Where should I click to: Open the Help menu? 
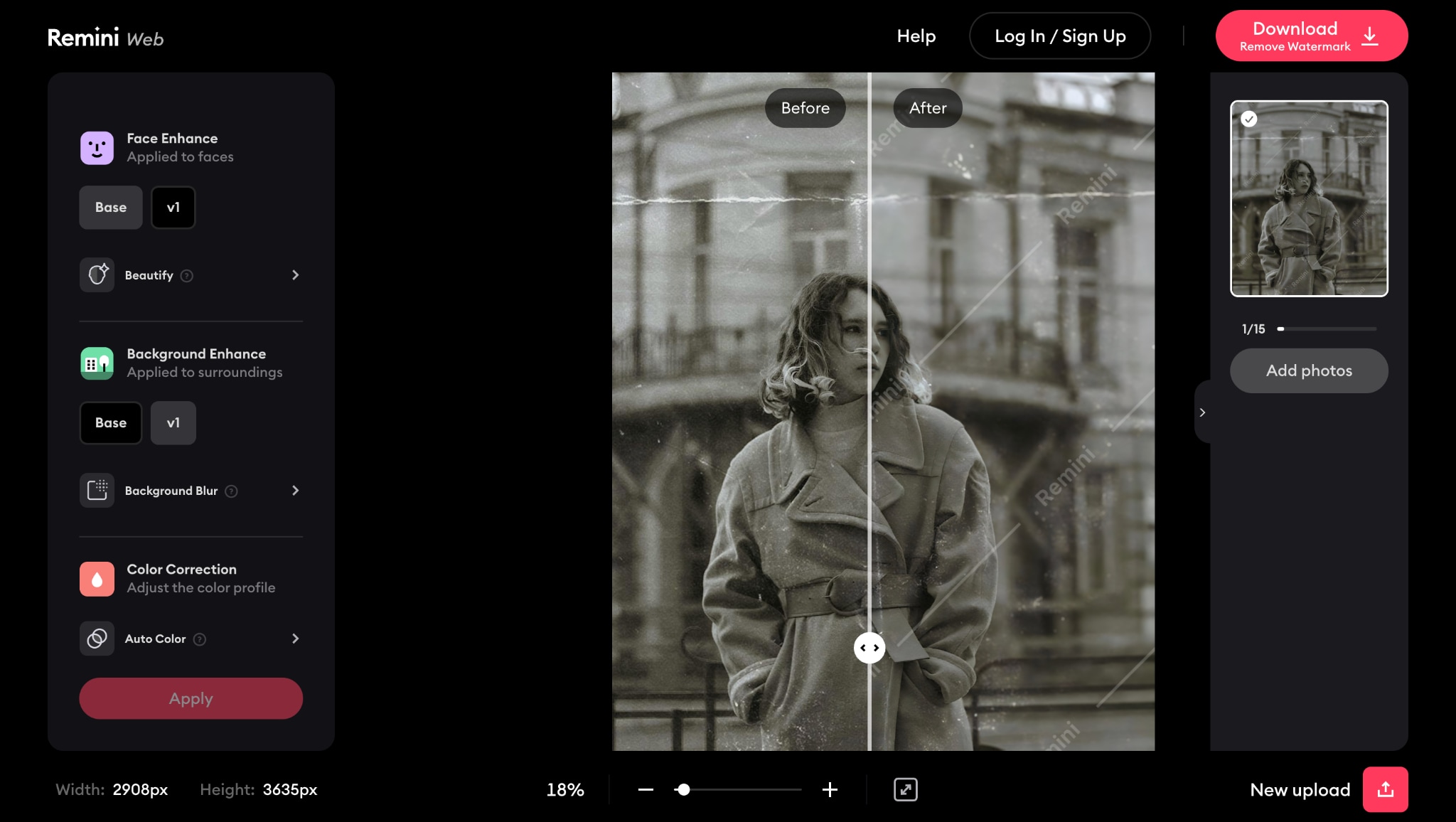point(916,36)
